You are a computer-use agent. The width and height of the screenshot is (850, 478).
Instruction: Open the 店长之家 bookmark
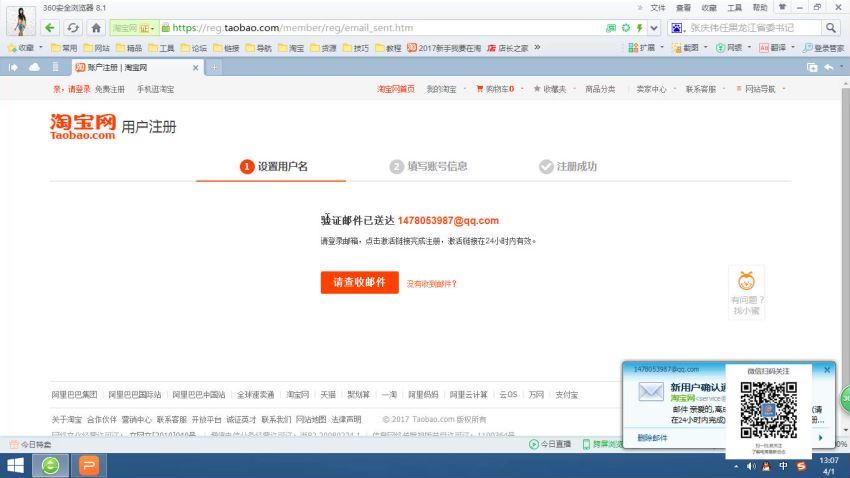tap(507, 48)
